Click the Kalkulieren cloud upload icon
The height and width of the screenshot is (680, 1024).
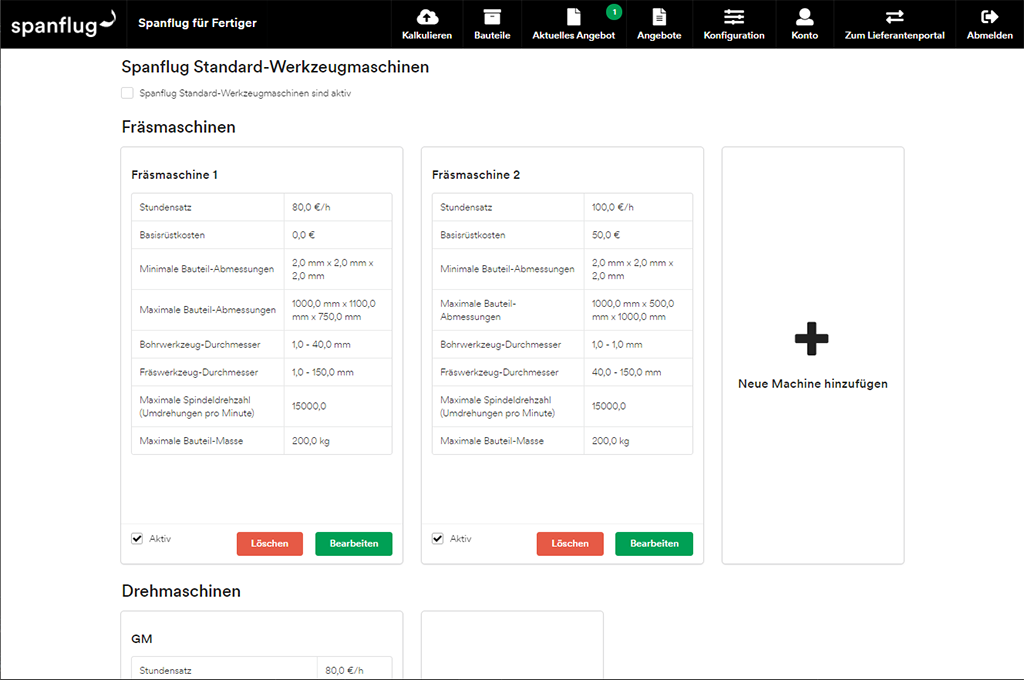click(x=427, y=16)
